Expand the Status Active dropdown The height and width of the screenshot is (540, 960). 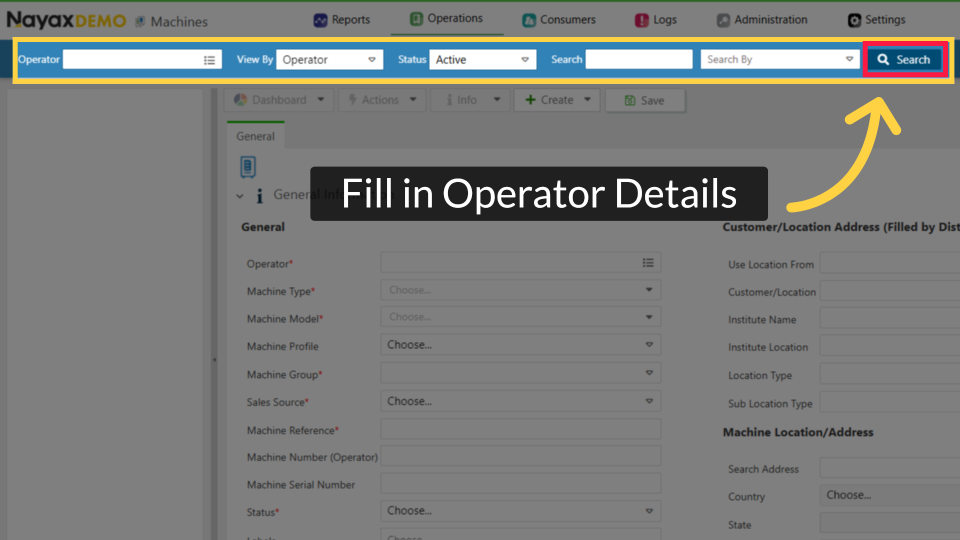point(483,60)
